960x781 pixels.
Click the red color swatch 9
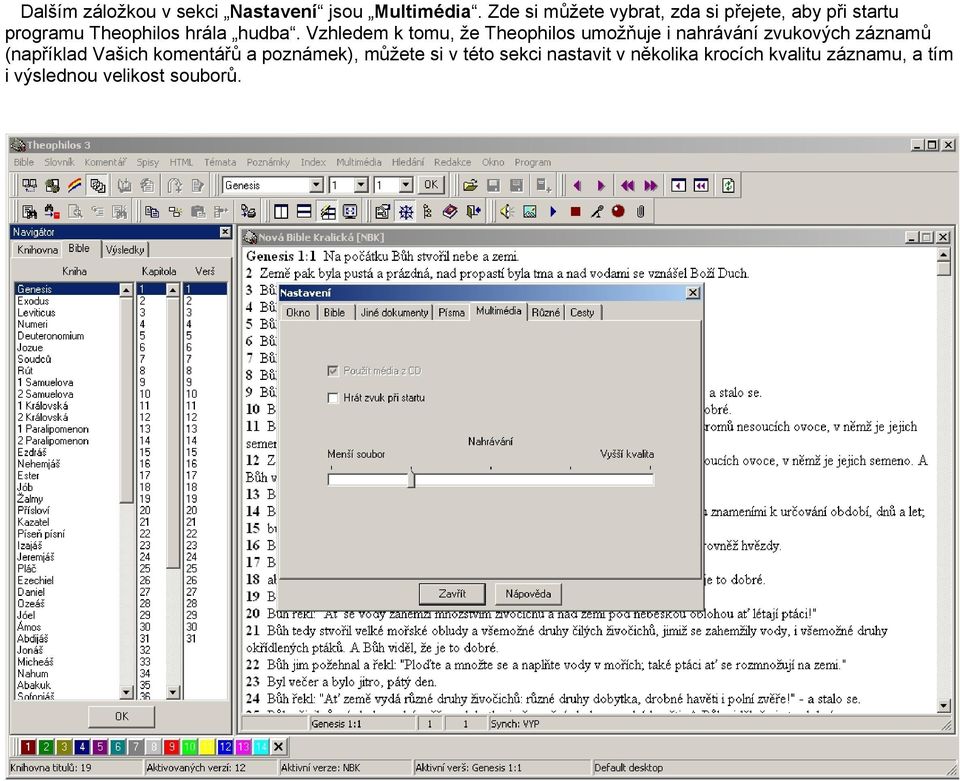[x=171, y=746]
